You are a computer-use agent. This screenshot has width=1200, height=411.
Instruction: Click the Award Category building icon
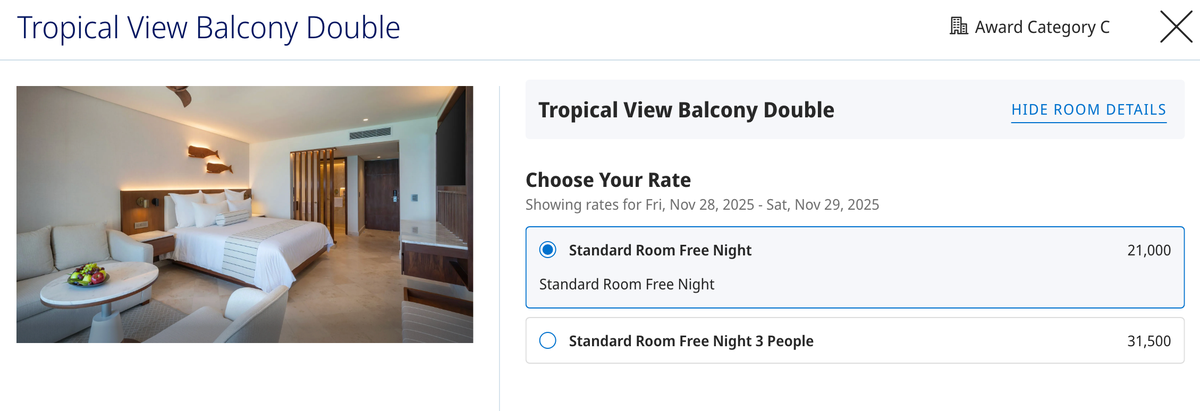(958, 27)
